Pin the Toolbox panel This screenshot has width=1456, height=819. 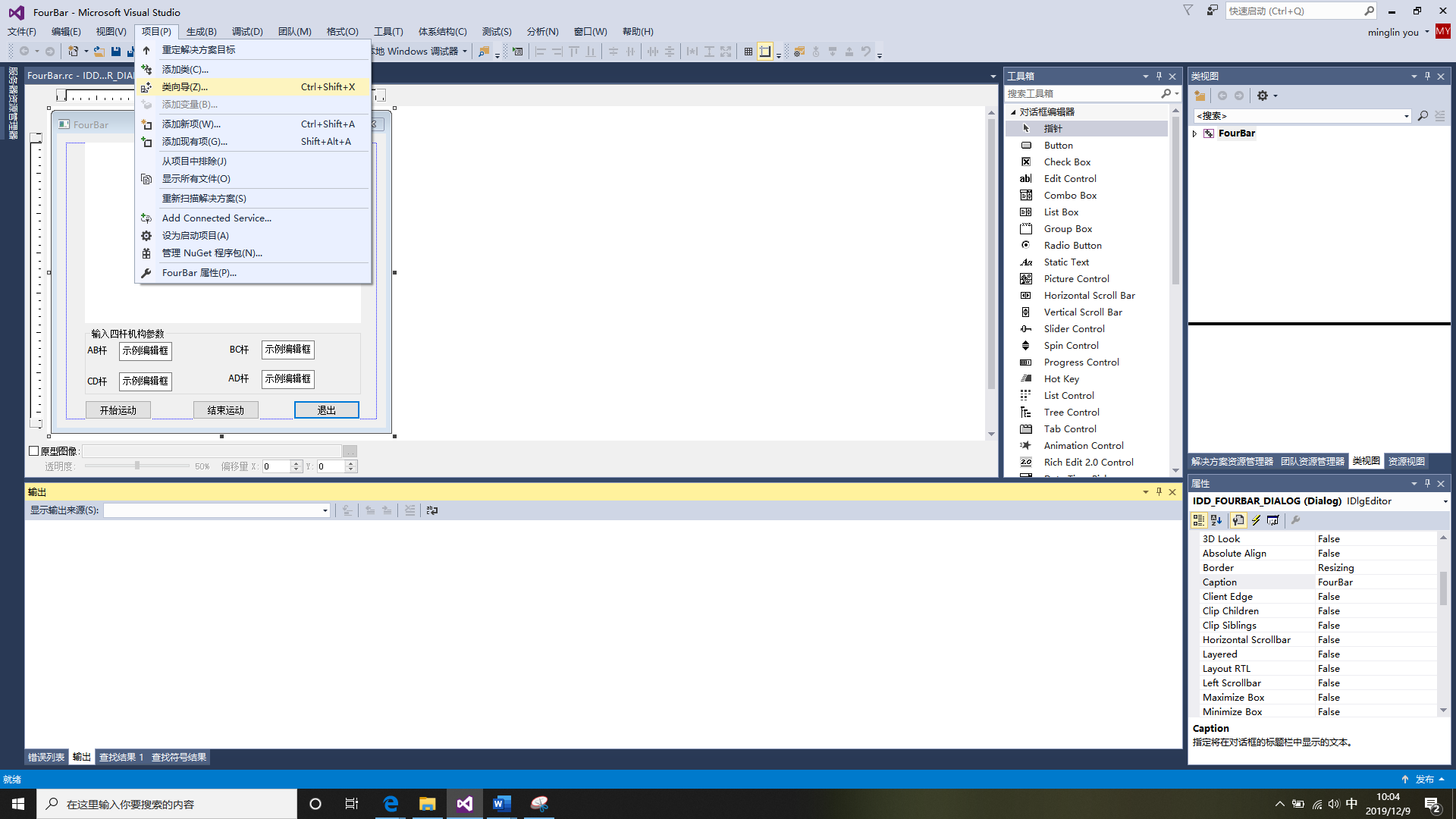click(x=1159, y=76)
